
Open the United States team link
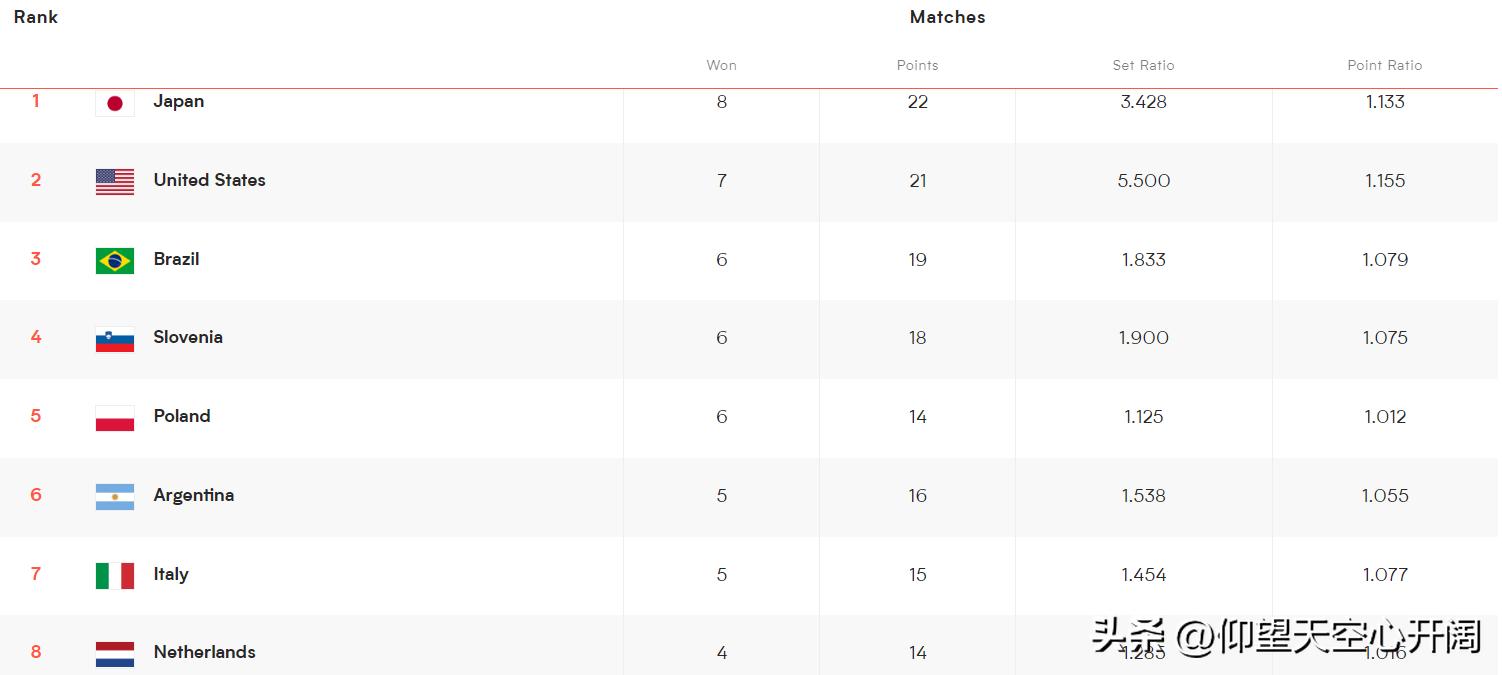pos(210,180)
